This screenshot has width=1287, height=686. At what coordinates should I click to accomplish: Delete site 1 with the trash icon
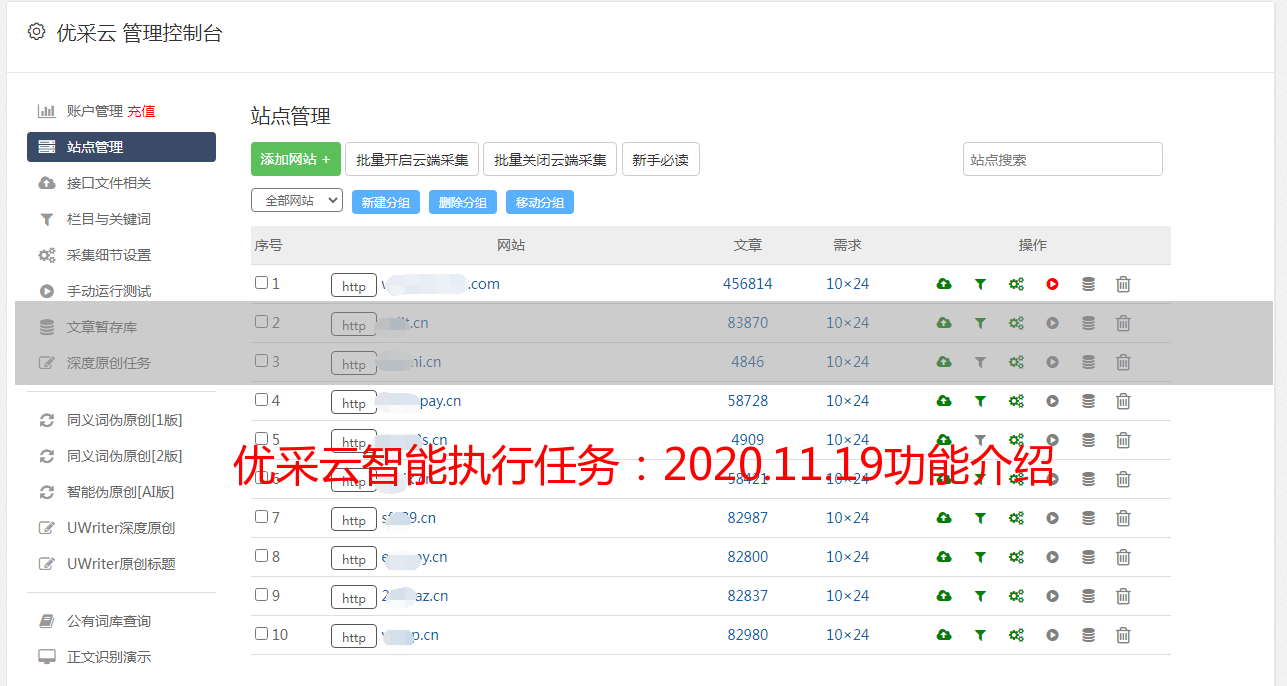1123,284
